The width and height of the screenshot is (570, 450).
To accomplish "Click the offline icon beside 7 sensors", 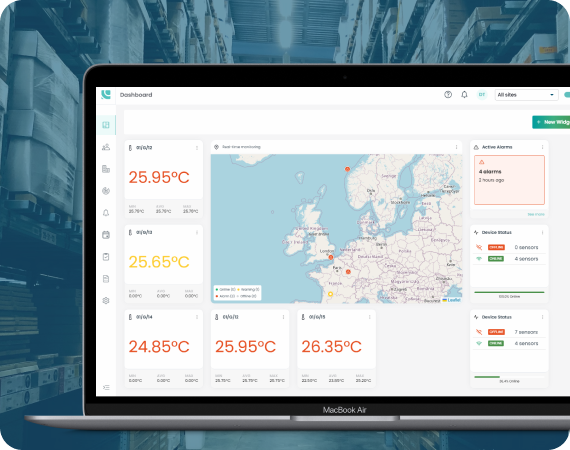I will pos(479,332).
